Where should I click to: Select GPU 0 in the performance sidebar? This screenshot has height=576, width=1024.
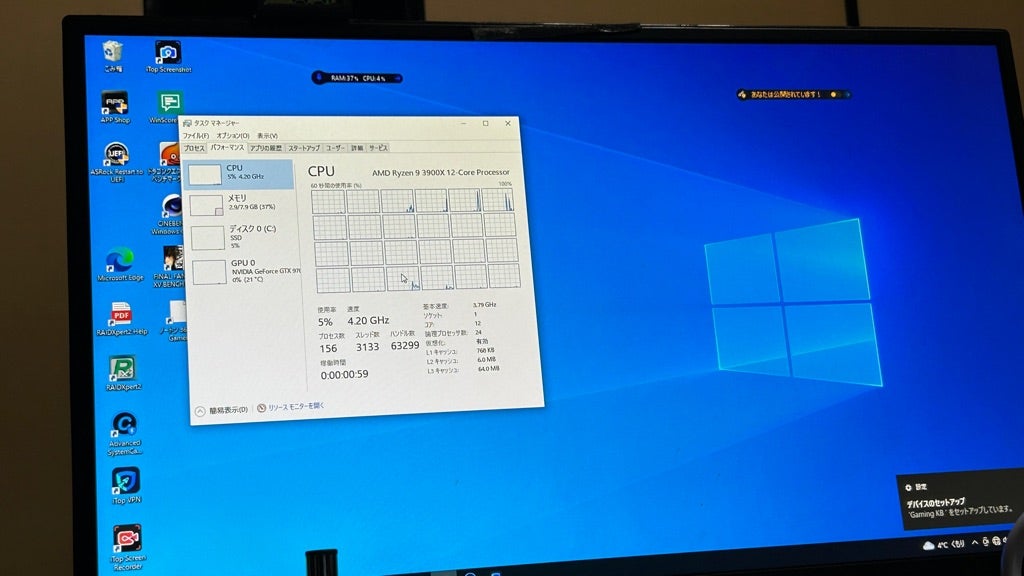pos(244,262)
